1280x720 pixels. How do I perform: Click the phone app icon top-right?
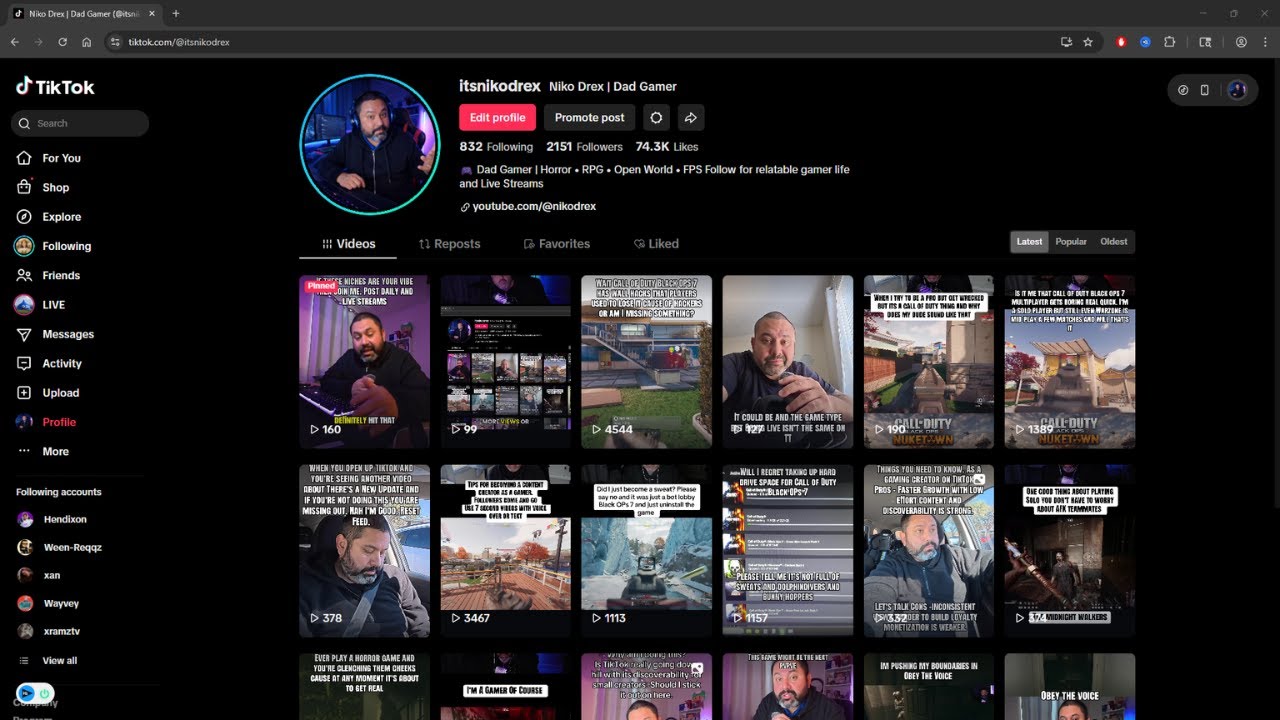point(1204,90)
